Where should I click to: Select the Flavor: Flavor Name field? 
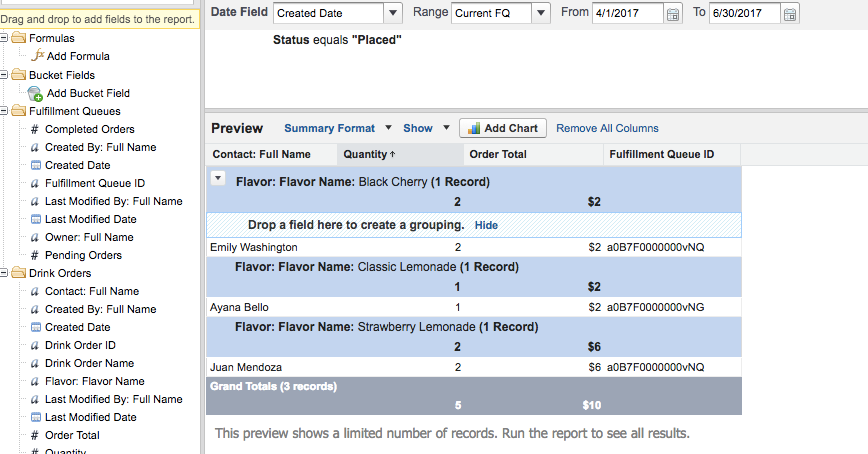[94, 381]
